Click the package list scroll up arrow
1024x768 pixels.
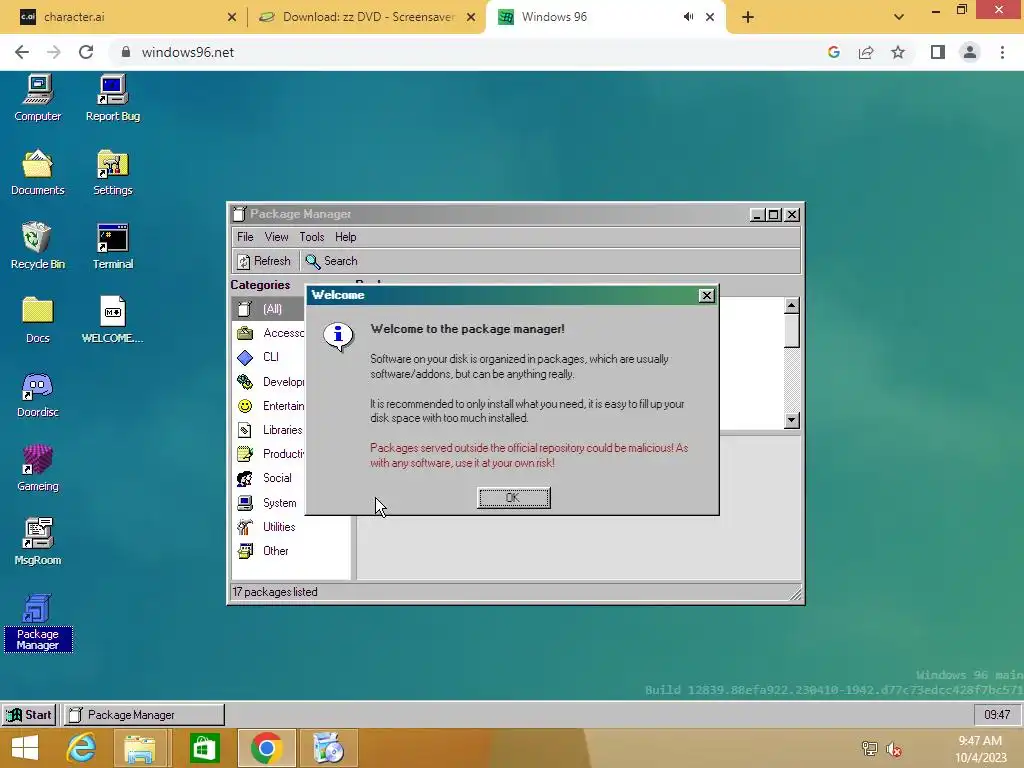792,305
